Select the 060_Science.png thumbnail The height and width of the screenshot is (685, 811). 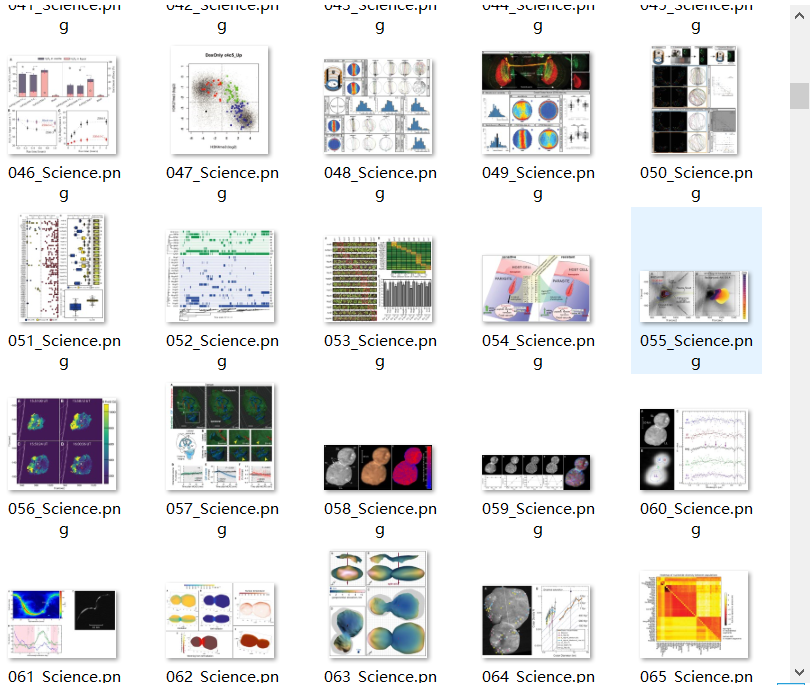(x=694, y=449)
